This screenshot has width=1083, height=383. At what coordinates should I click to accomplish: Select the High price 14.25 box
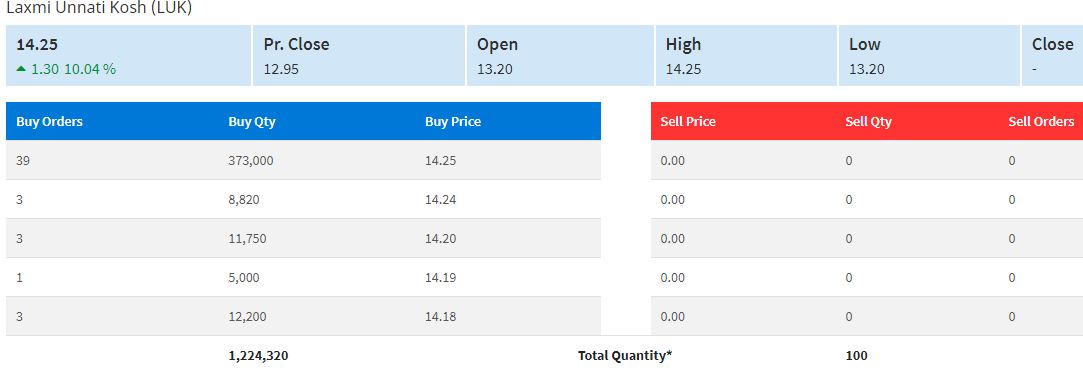pos(747,56)
